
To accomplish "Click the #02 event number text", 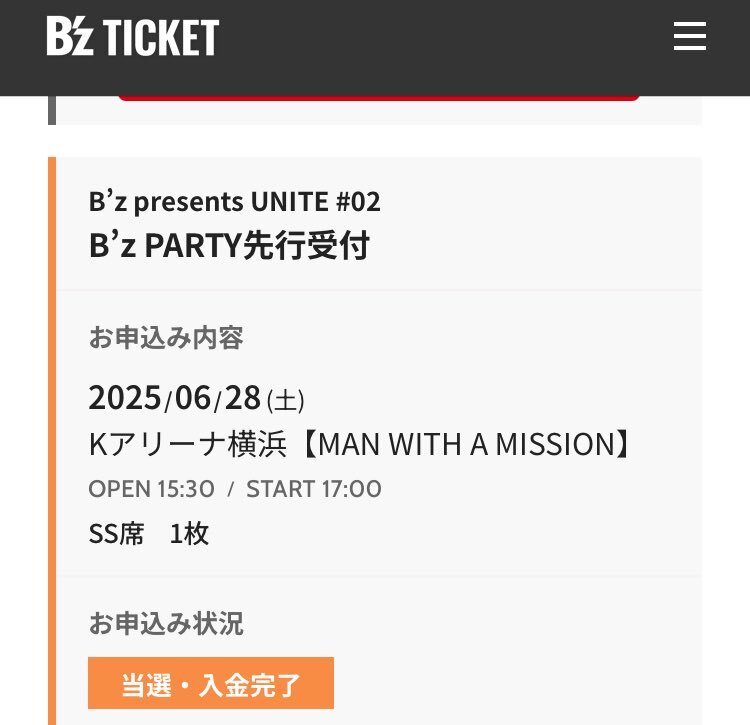I will pyautogui.click(x=358, y=201).
